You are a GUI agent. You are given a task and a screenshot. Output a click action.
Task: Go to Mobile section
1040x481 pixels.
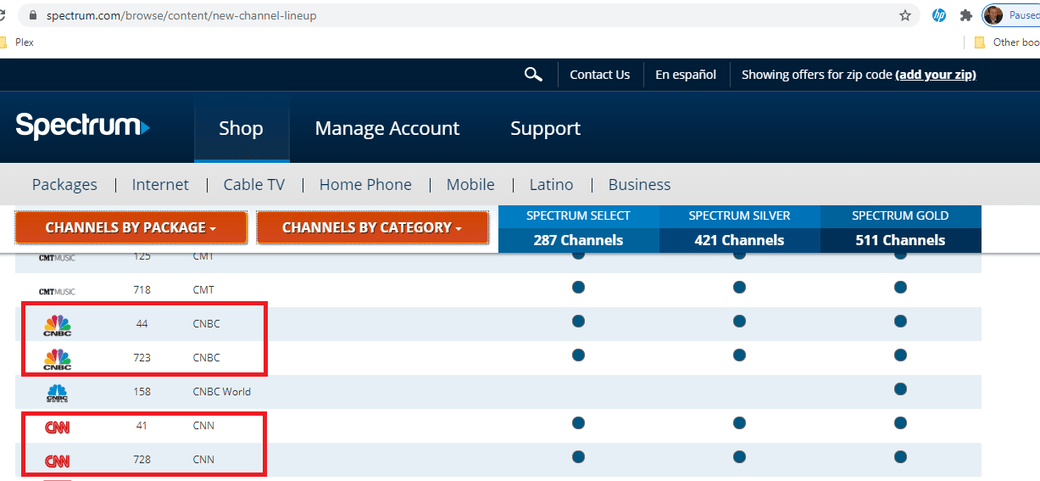(x=470, y=184)
